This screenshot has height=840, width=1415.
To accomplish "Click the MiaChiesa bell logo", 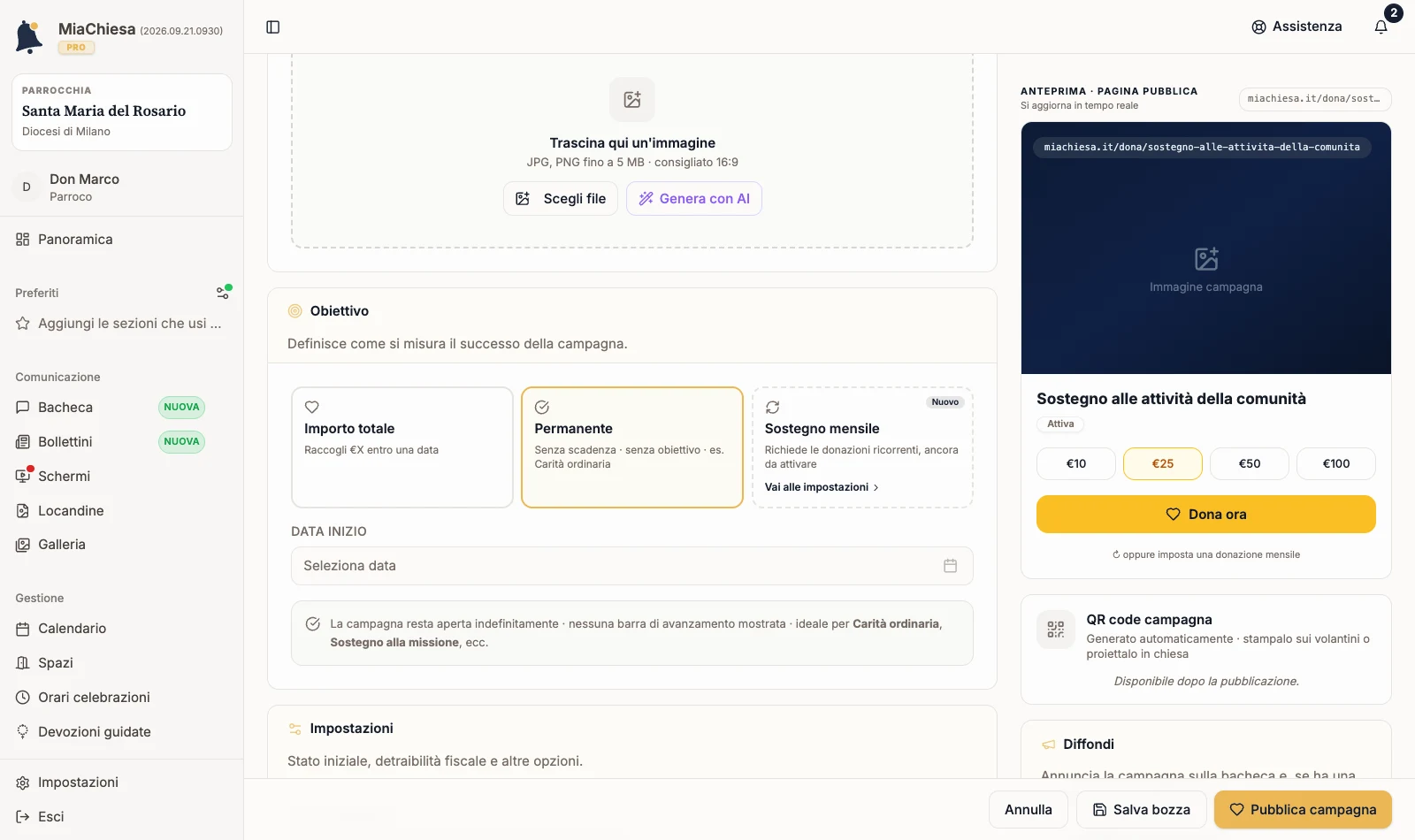I will (29, 37).
